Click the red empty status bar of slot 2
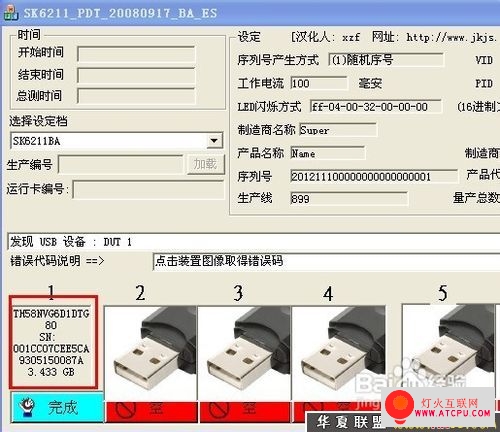 pyautogui.click(x=151, y=412)
